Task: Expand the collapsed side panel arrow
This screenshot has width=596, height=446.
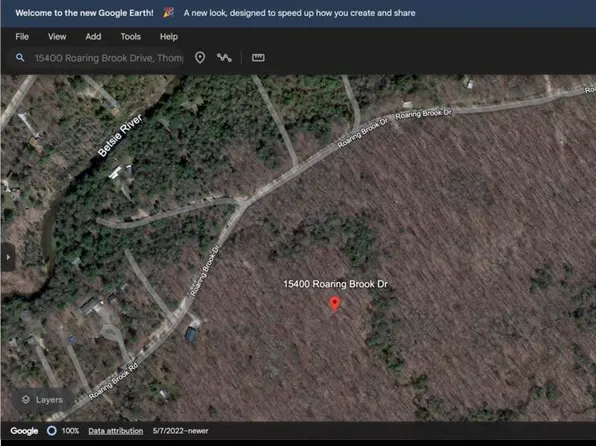Action: (x=8, y=257)
